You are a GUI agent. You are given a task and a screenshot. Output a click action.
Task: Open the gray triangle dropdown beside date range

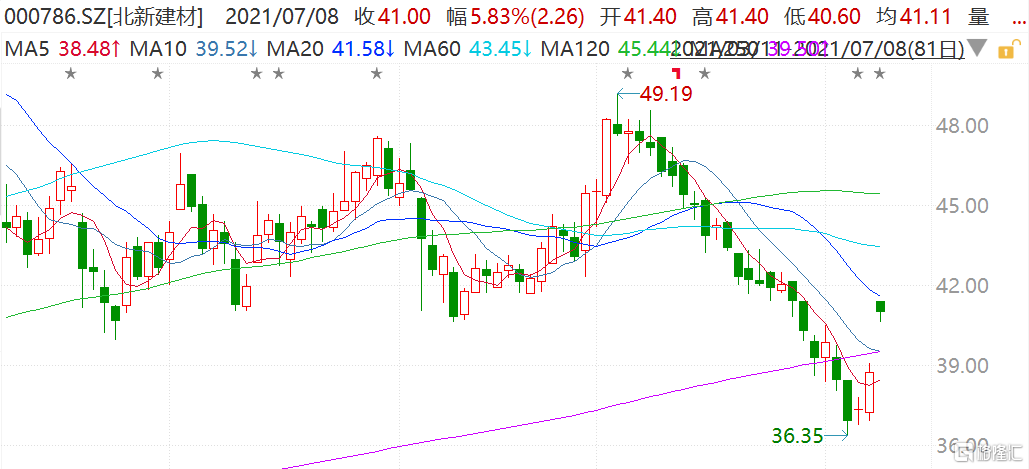(x=977, y=49)
